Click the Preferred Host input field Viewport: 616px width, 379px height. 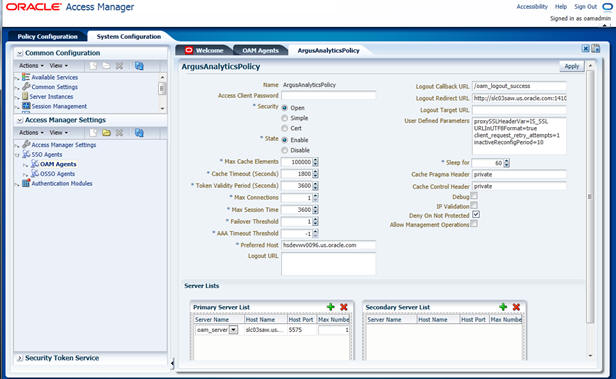(328, 245)
